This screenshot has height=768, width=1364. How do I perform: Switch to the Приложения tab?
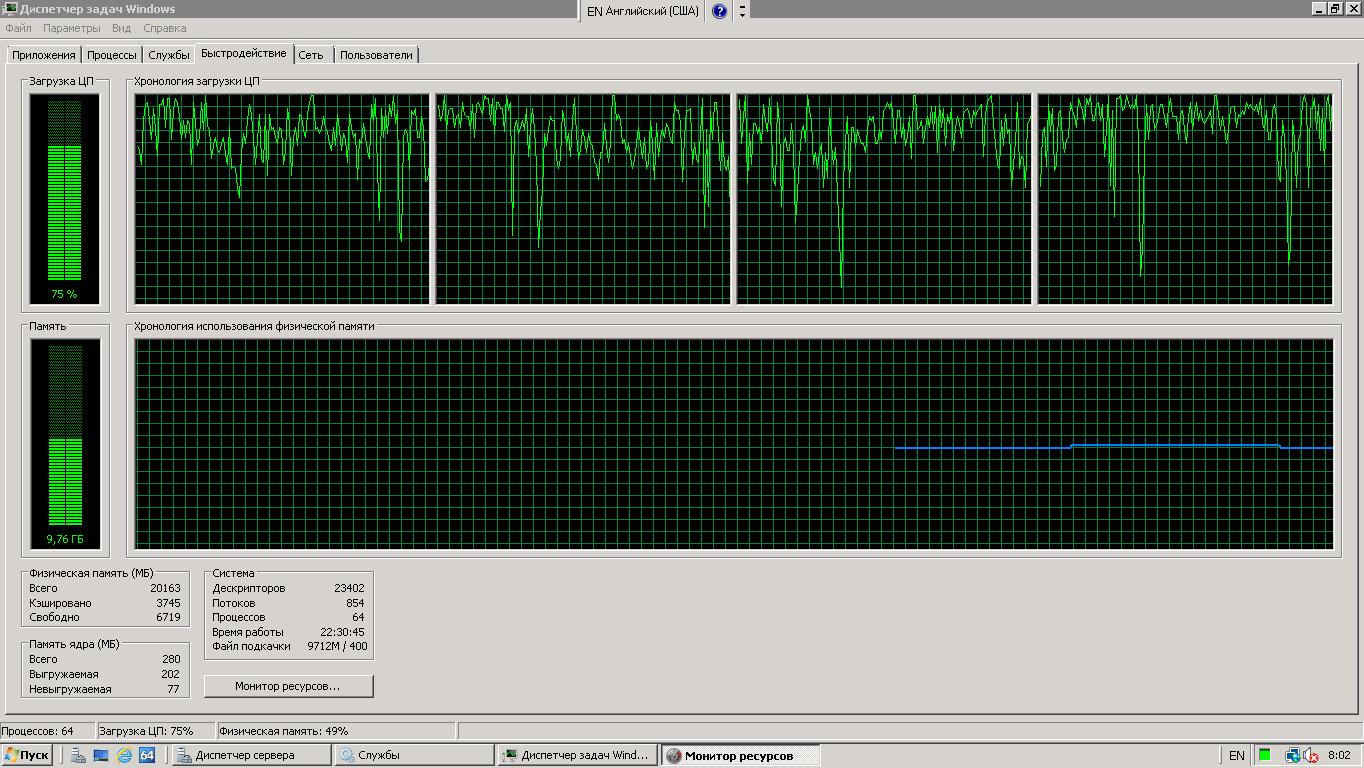coord(43,55)
